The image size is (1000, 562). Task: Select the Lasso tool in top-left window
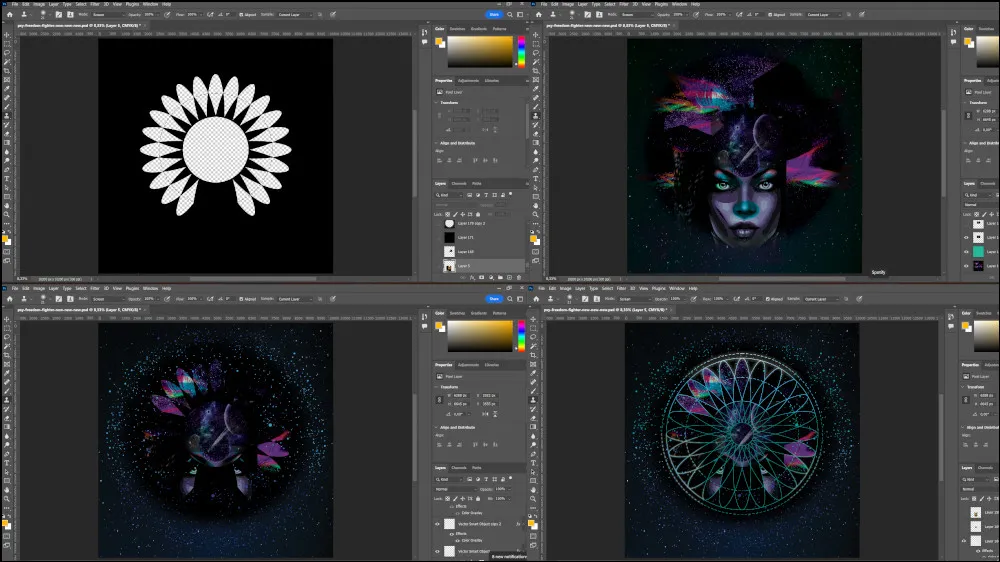click(x=7, y=53)
